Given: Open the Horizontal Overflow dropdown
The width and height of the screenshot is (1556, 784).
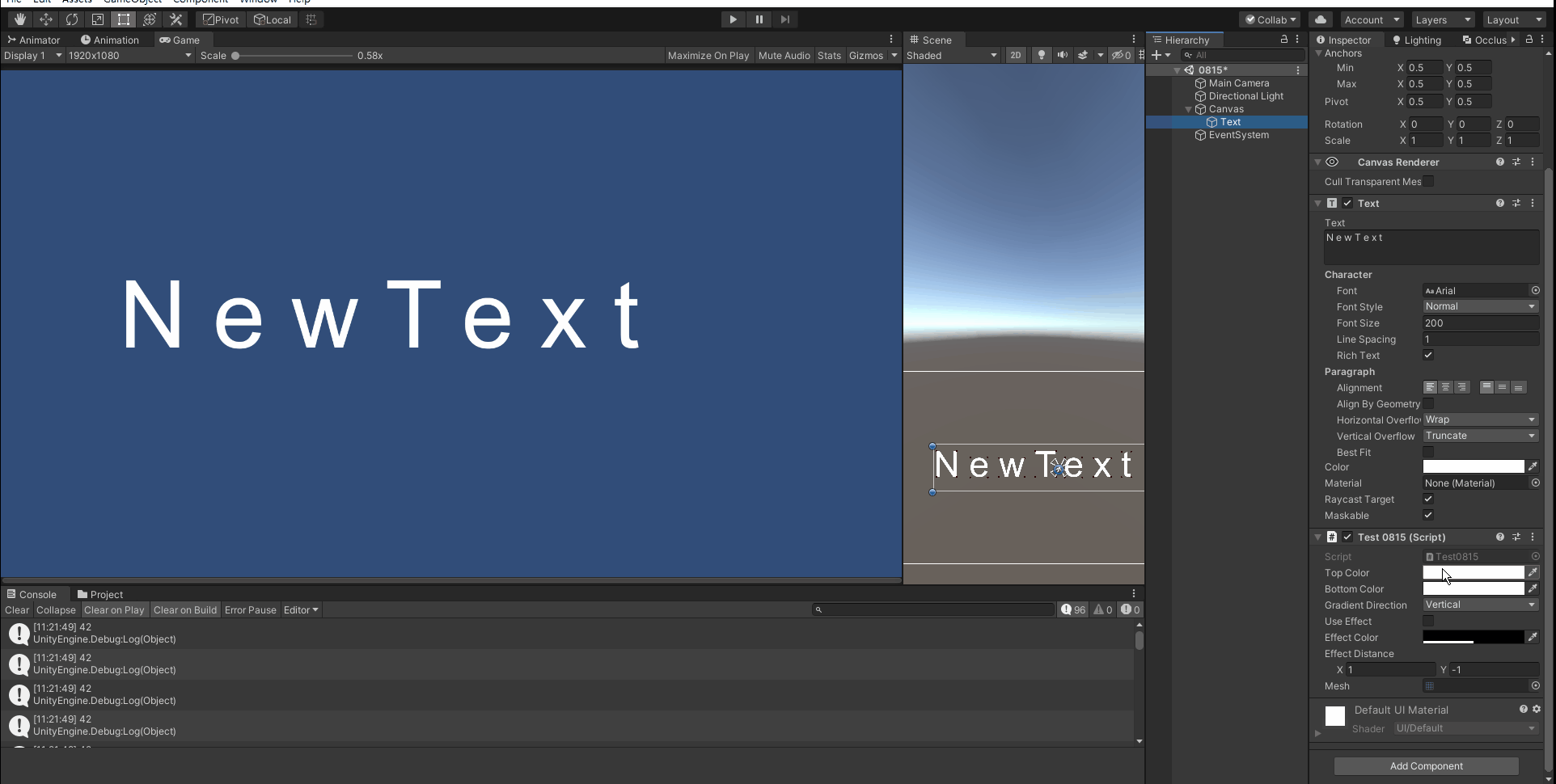Looking at the screenshot, I should [1481, 419].
